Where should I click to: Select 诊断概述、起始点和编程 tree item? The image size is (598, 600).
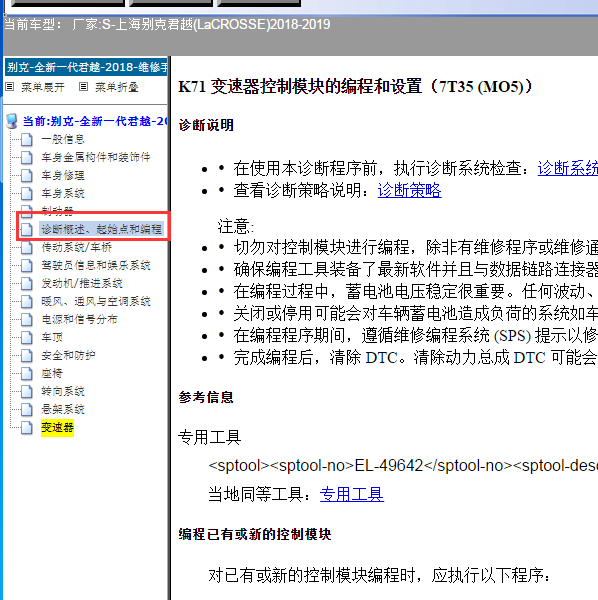[x=101, y=229]
